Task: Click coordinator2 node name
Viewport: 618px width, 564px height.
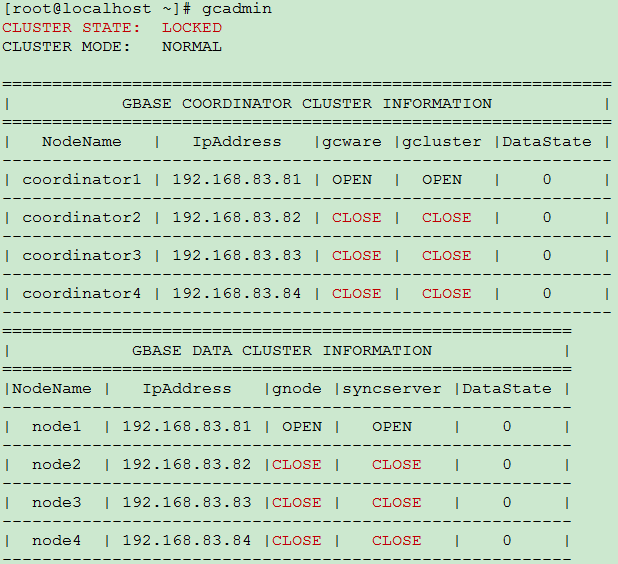Action: coord(82,218)
